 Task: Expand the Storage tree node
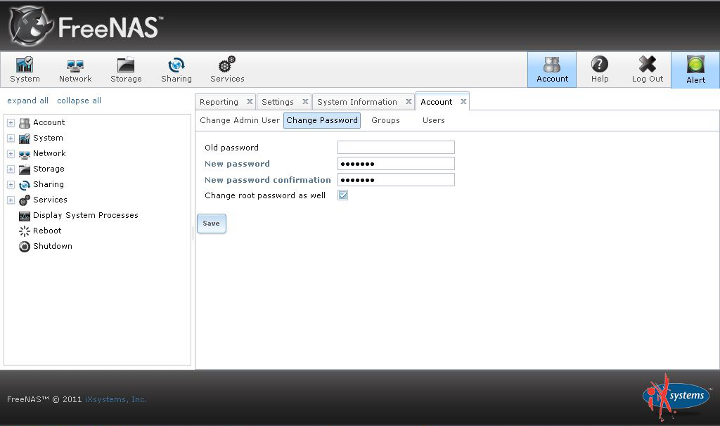coord(11,169)
